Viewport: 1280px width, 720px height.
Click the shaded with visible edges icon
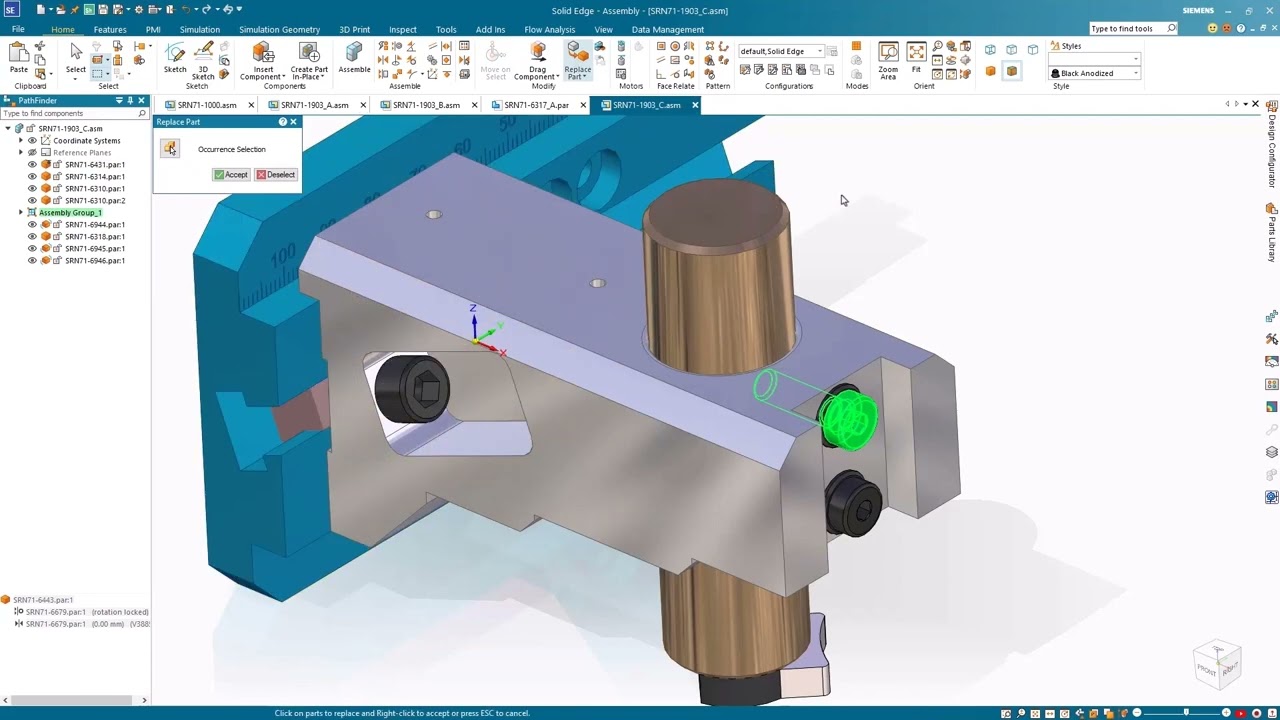pyautogui.click(x=1012, y=71)
